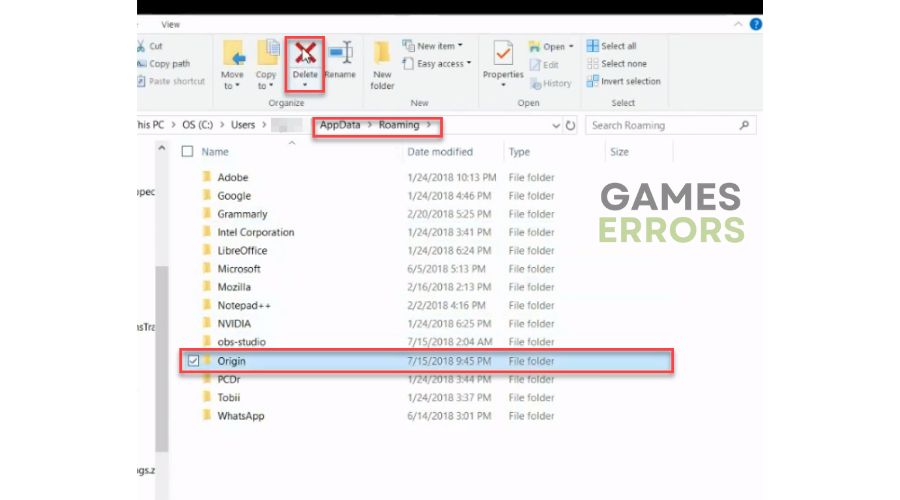The width and height of the screenshot is (900, 500).
Task: Open the Help question mark icon
Action: point(756,24)
